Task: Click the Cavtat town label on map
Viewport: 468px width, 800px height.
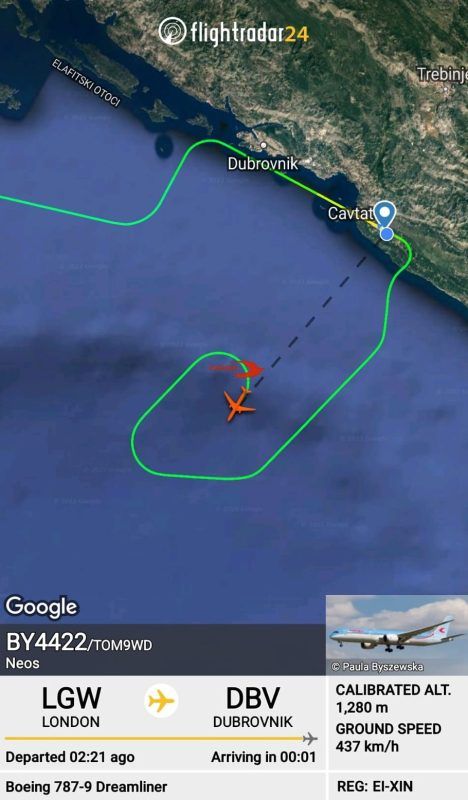Action: click(x=350, y=213)
